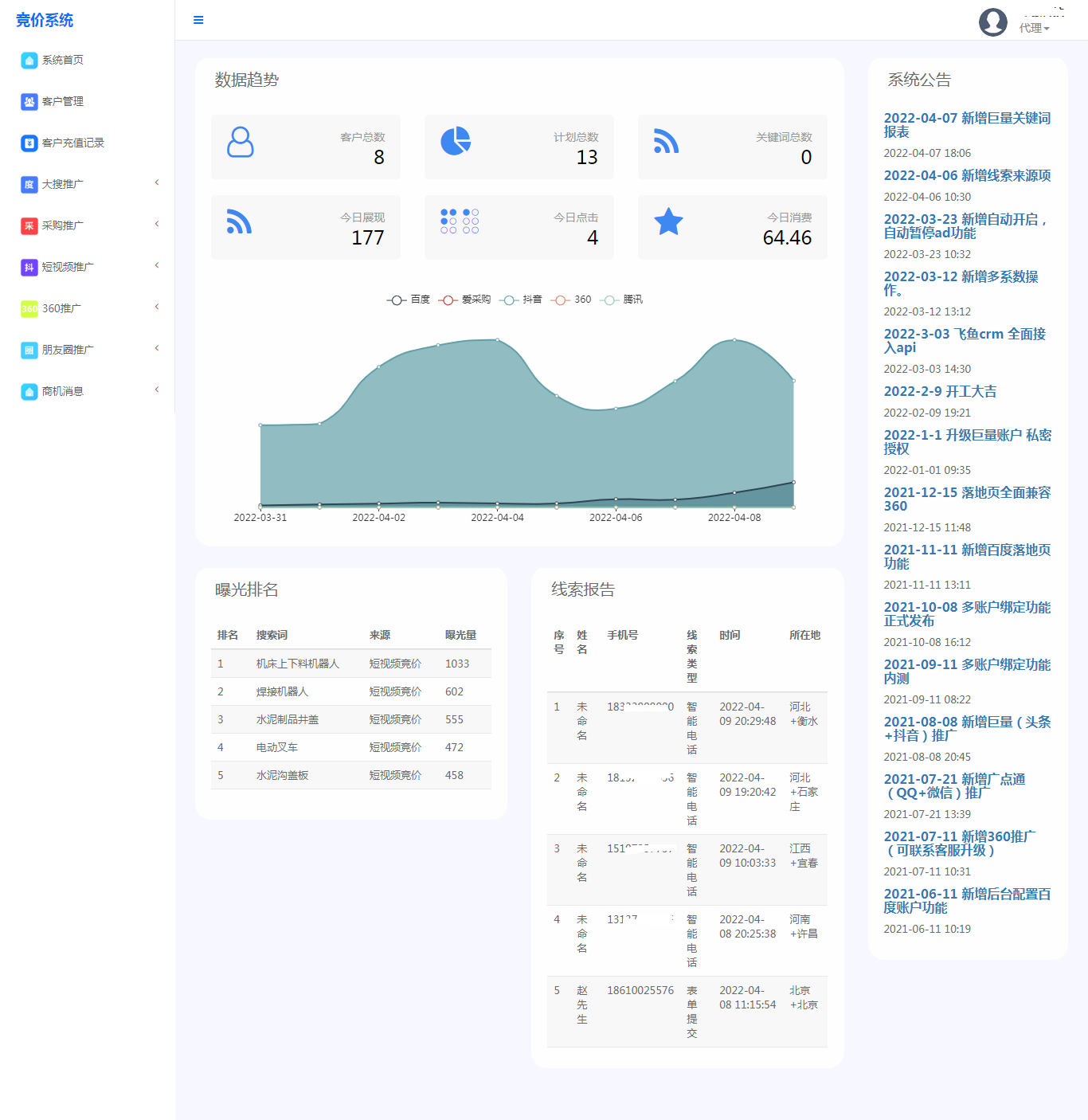
Task: Click the 2022-04-08 axis label
Action: pos(734,518)
